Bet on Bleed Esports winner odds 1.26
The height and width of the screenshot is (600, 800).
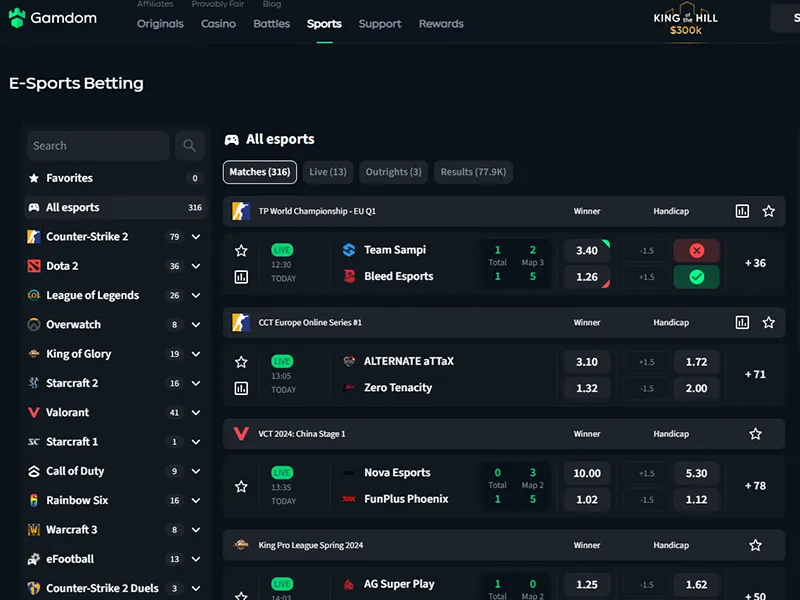[x=587, y=277]
